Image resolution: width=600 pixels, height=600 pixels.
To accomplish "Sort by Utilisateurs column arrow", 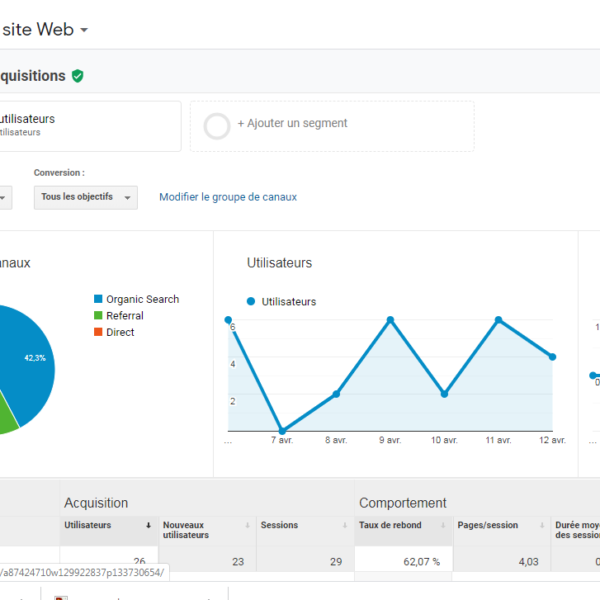I will tap(148, 525).
